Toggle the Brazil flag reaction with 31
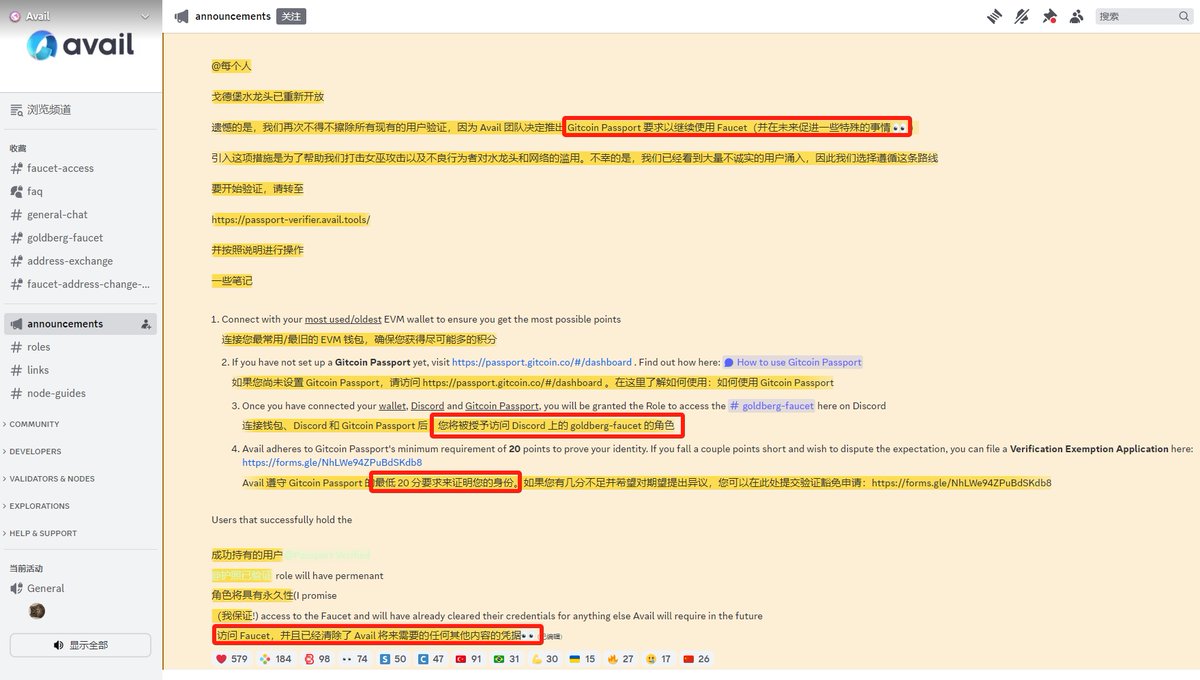The height and width of the screenshot is (680, 1200). point(508,659)
